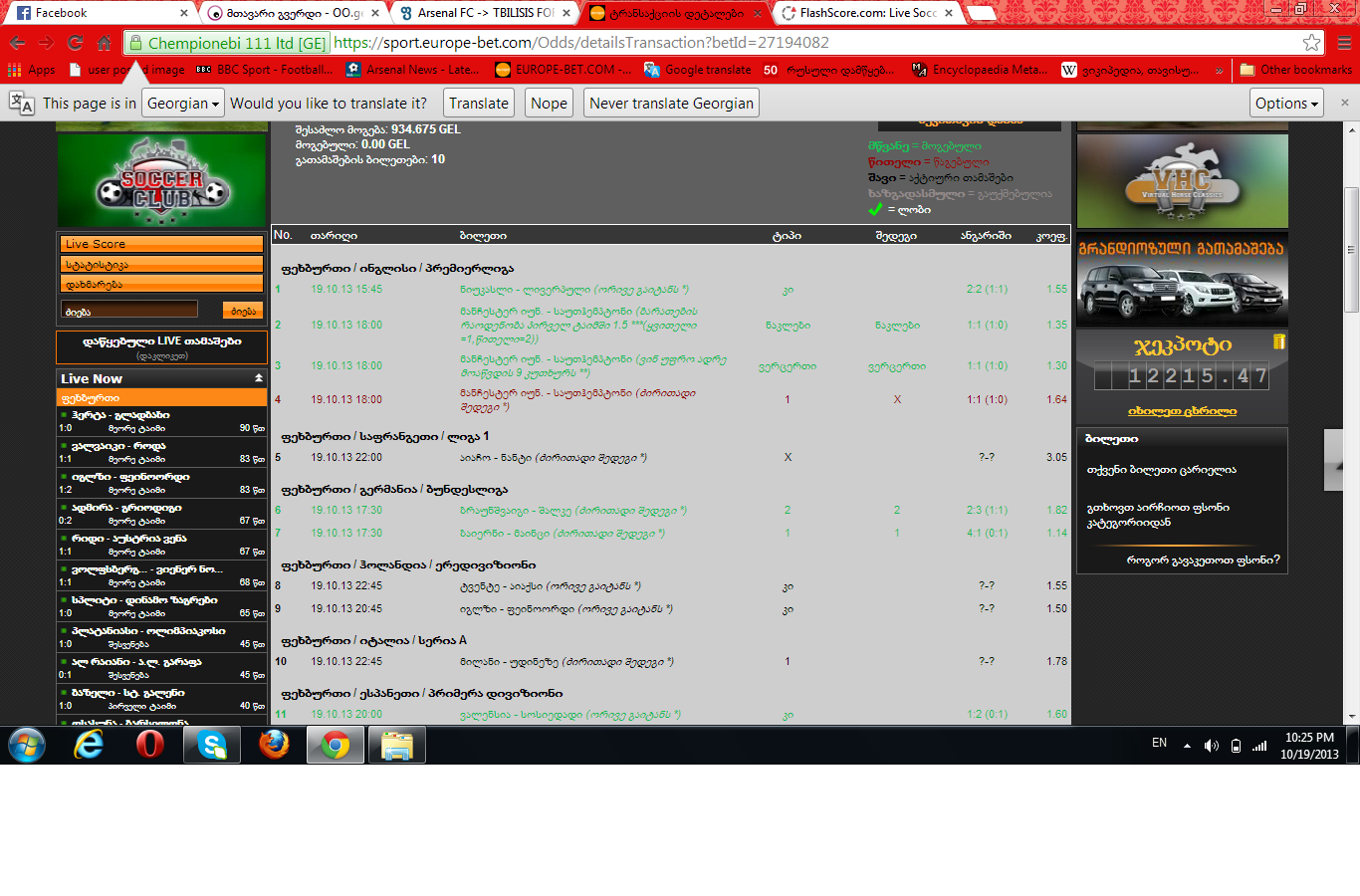Click the underlined link below the jackpot counter

point(1182,411)
